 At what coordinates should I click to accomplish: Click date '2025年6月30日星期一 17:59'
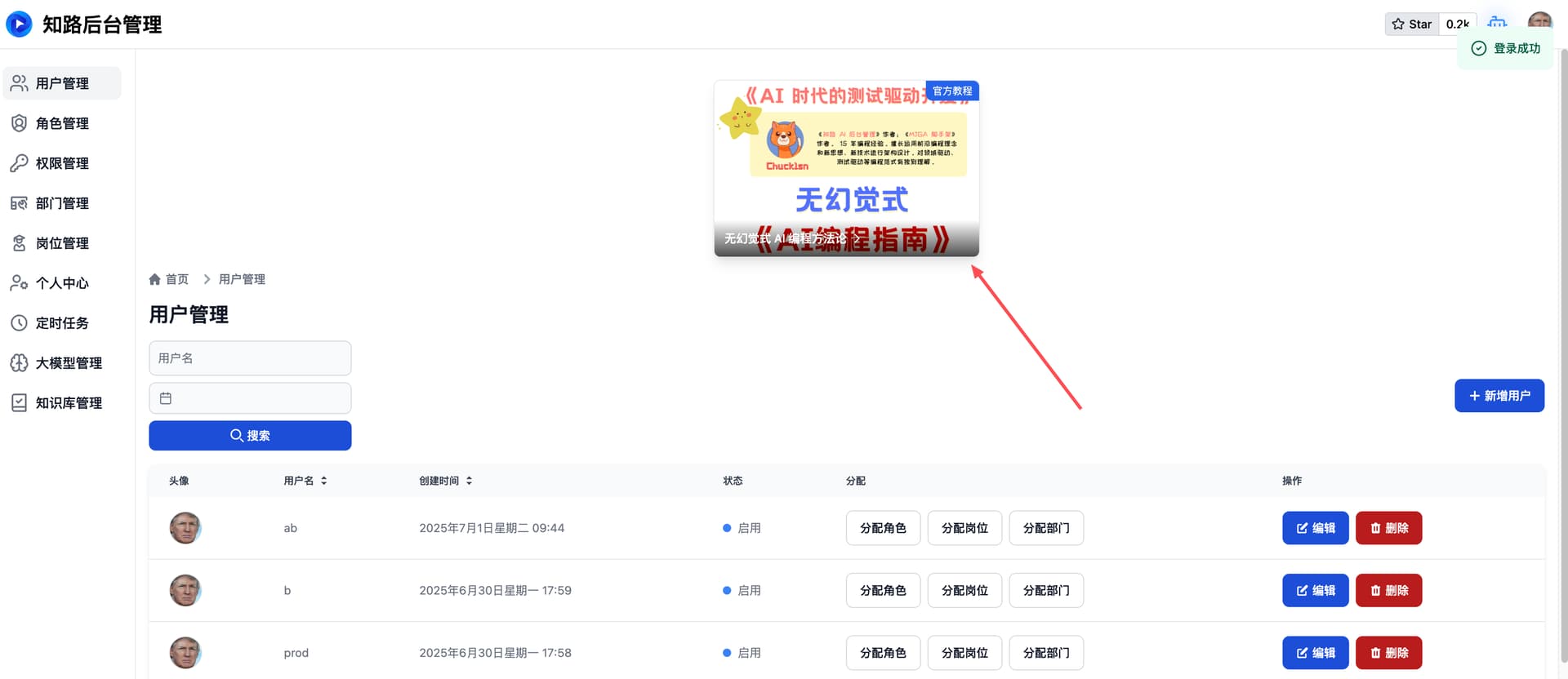(x=495, y=590)
